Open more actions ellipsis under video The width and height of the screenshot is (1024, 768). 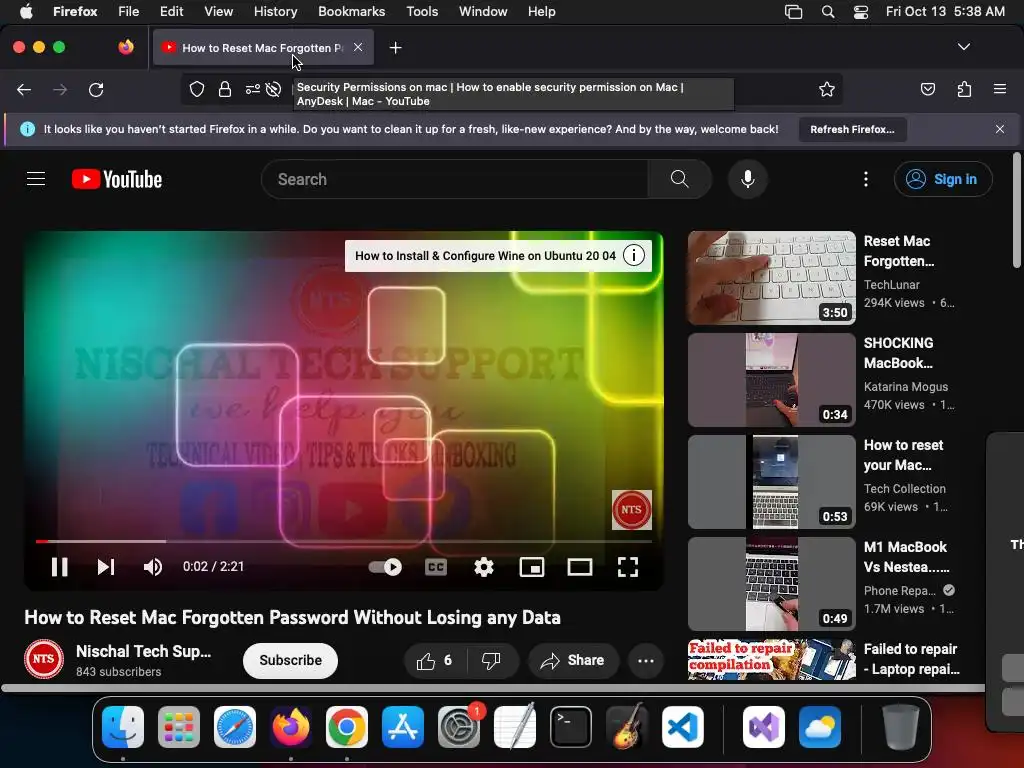pos(646,661)
